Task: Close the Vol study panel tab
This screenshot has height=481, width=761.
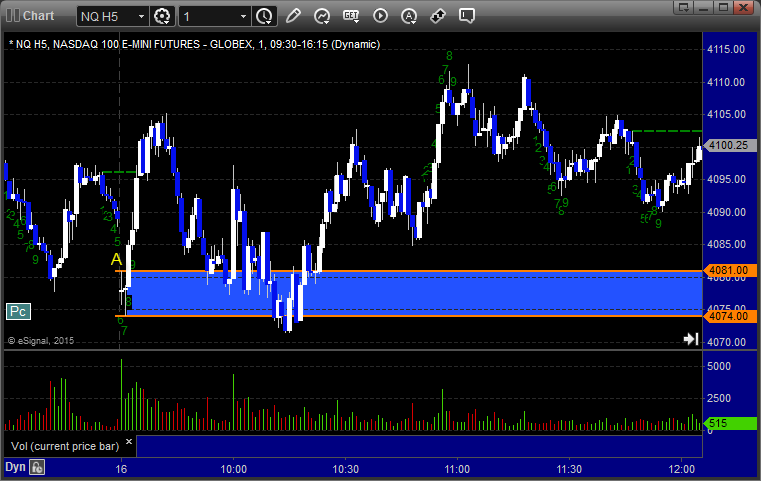Action: [129, 440]
